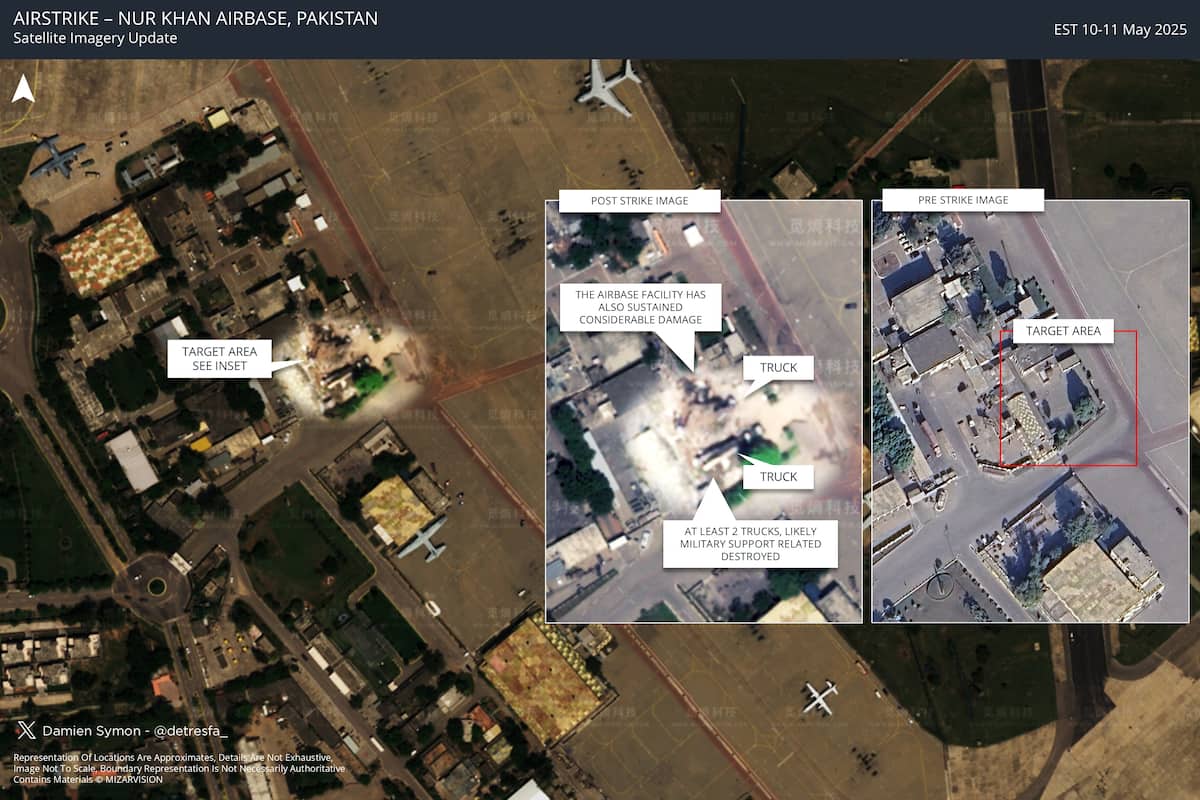The image size is (1200, 800).
Task: Click the pre-strike inset image
Action: [1030, 411]
